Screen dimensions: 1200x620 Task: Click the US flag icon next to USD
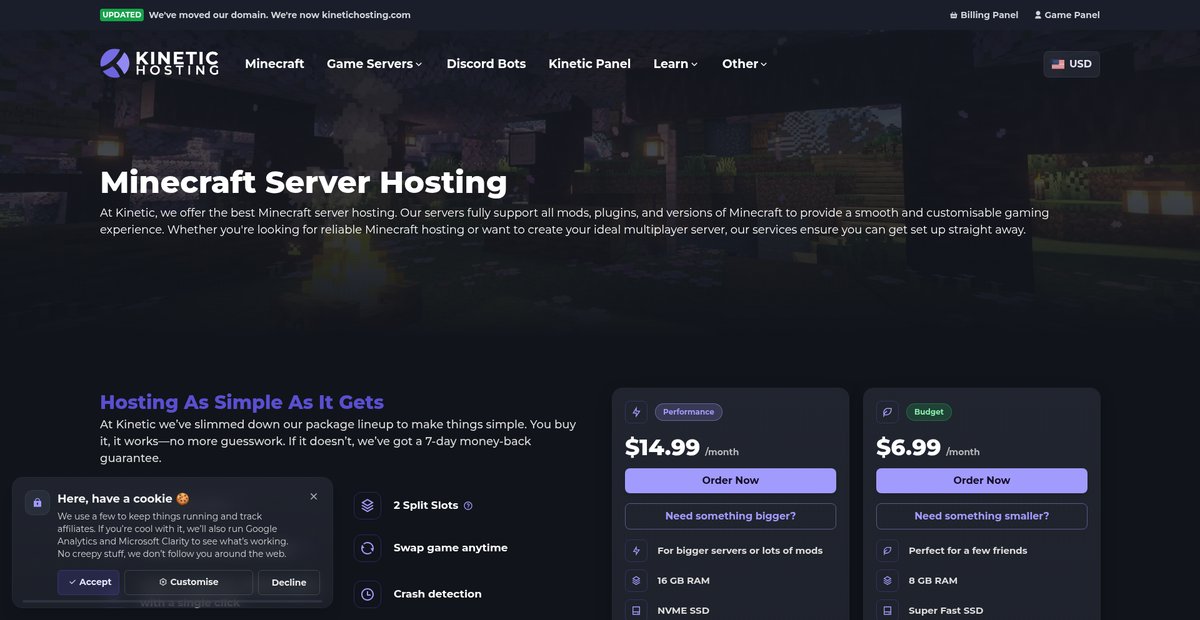tap(1058, 64)
